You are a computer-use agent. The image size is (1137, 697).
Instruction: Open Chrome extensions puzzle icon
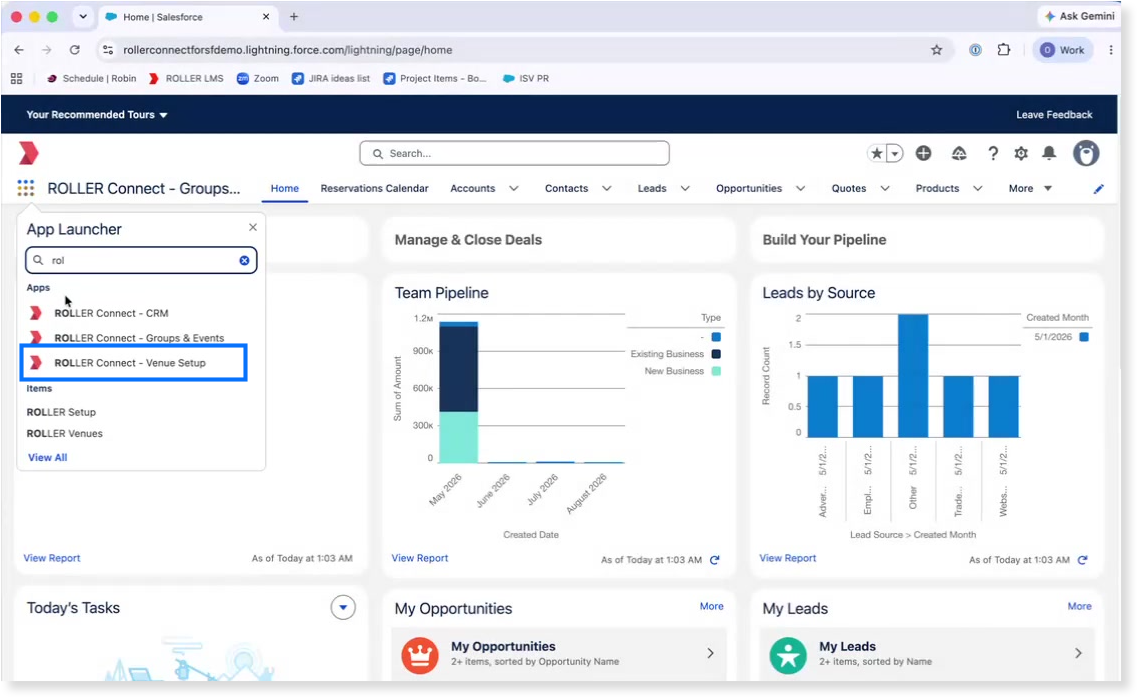pyautogui.click(x=1004, y=50)
